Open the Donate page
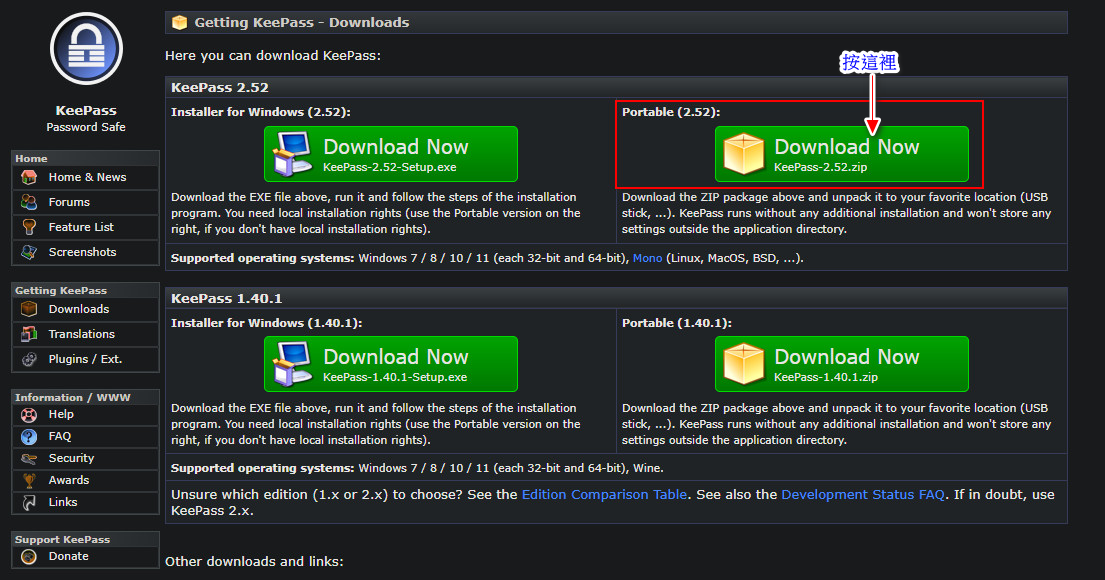Screen dimensions: 1105x580 86,557
